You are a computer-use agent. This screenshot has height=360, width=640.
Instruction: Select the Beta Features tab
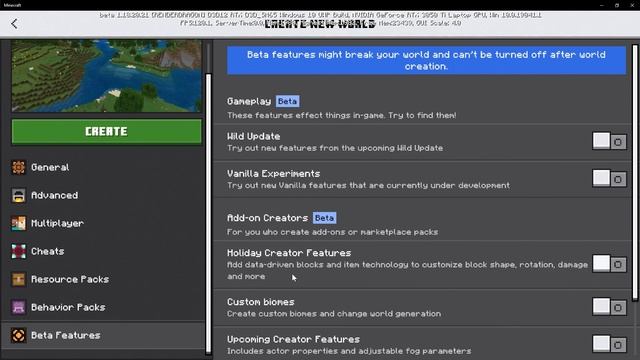(103, 336)
